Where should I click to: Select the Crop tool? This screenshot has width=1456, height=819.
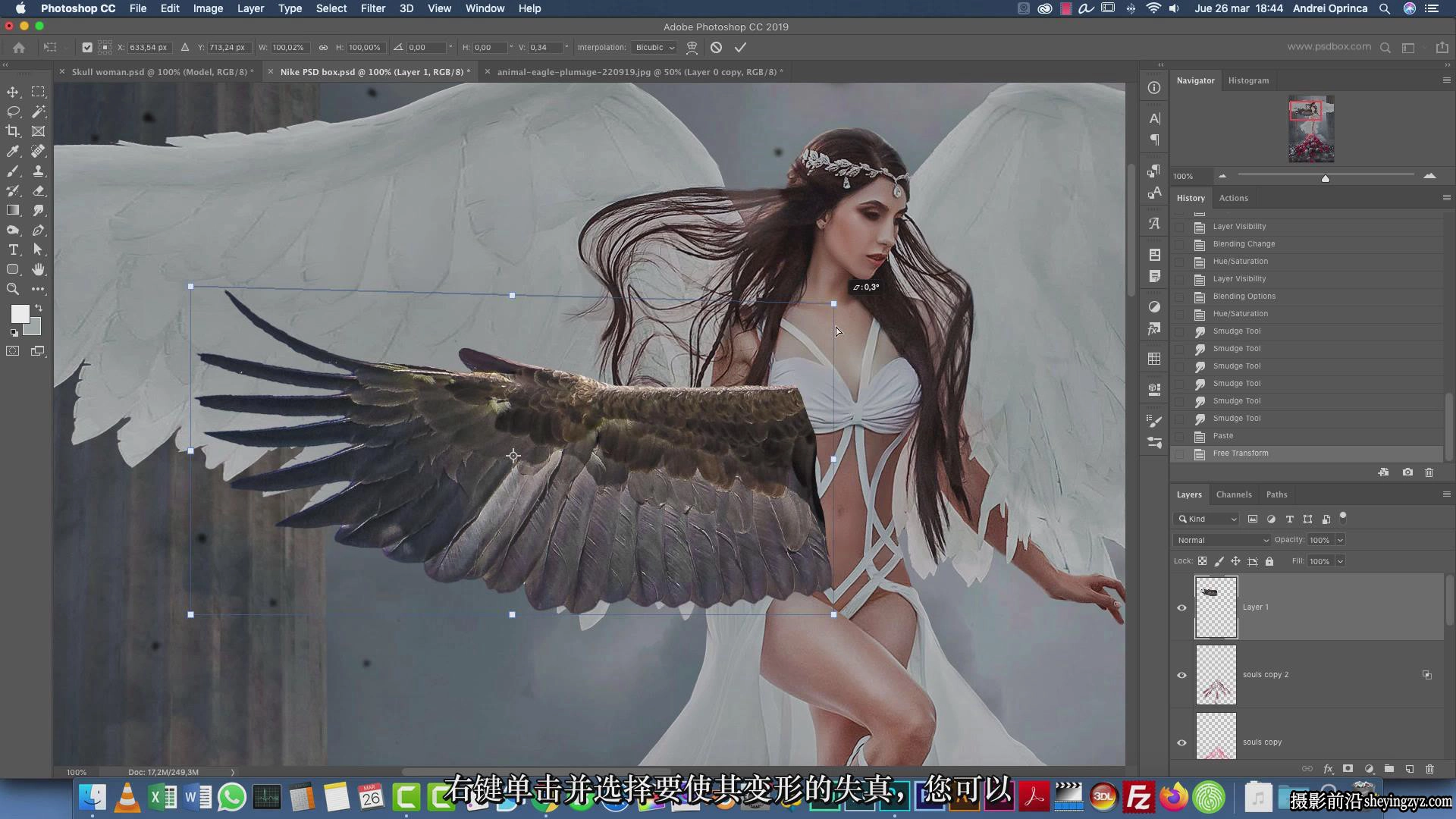pyautogui.click(x=13, y=131)
